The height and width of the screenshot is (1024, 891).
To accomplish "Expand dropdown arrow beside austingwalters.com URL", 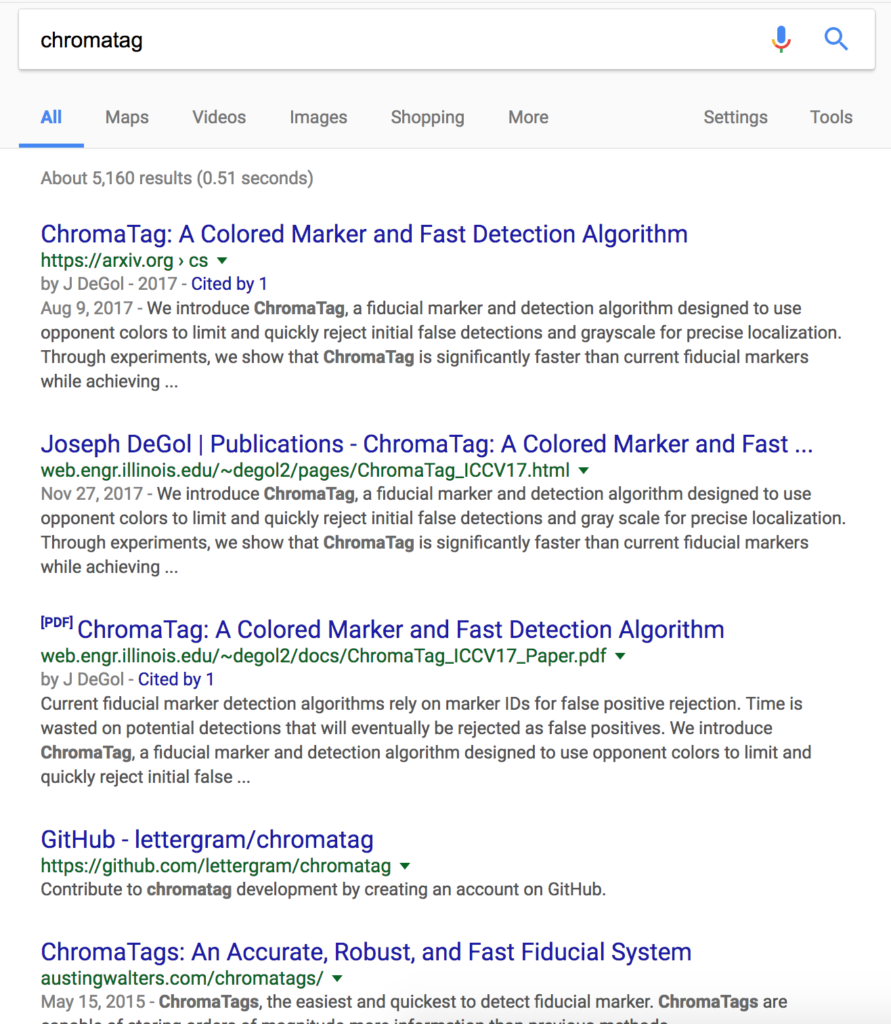I will tap(337, 978).
